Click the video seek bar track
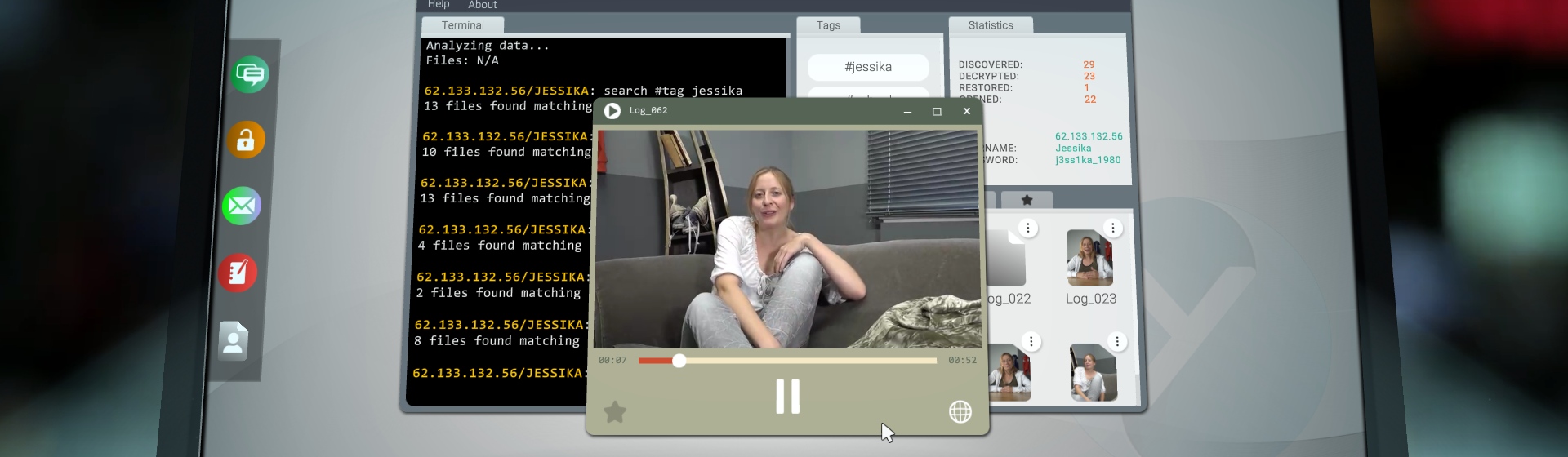Image resolution: width=1568 pixels, height=457 pixels. click(808, 361)
